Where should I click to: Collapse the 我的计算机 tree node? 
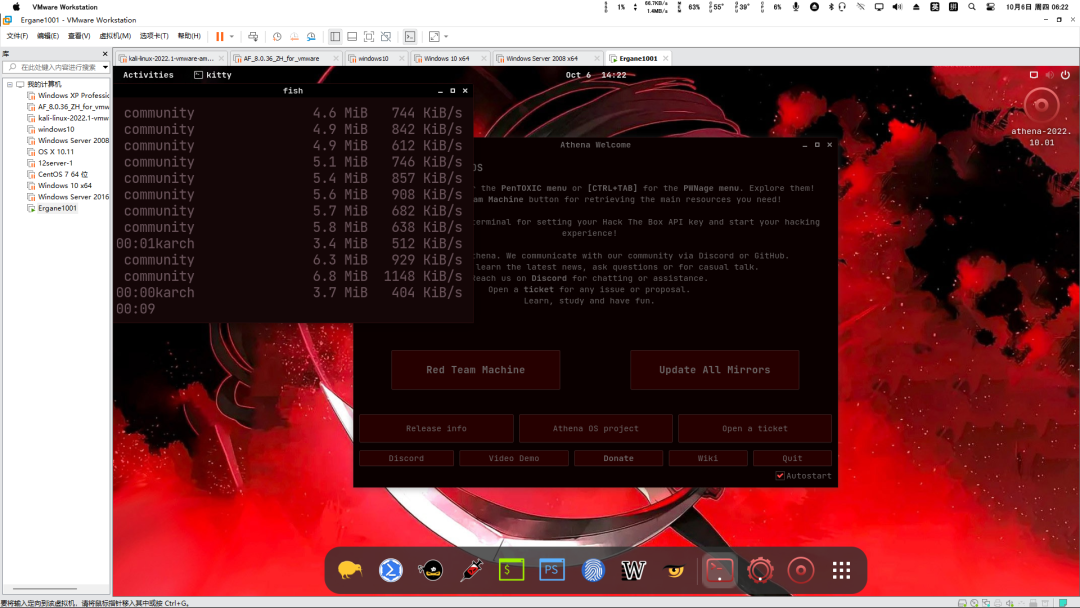[10, 84]
